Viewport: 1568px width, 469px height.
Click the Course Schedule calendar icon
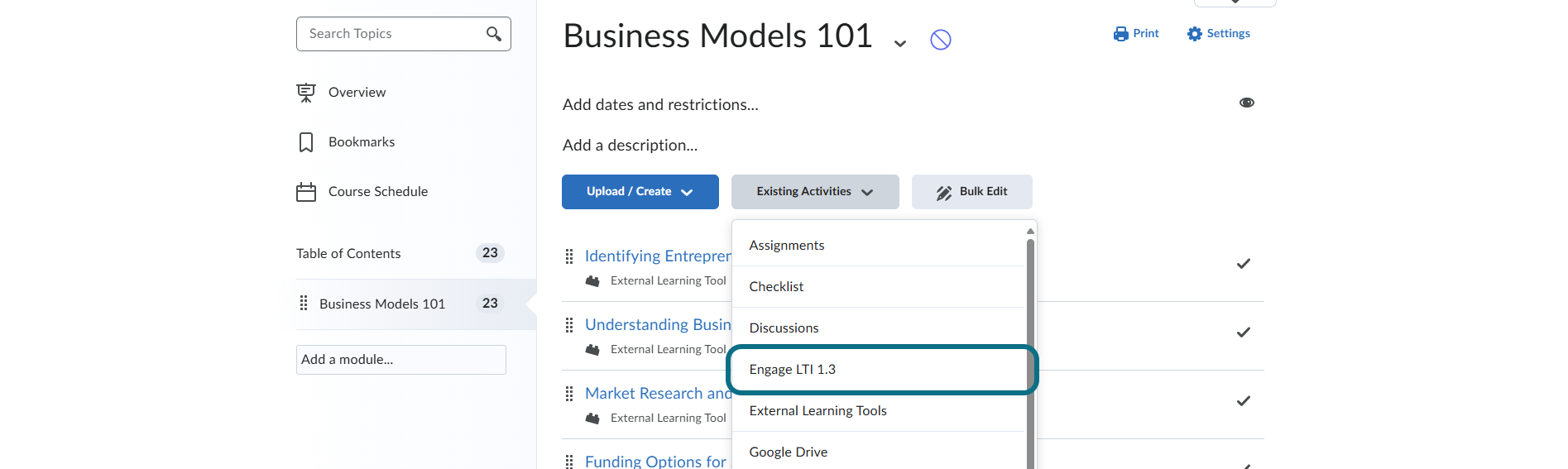click(x=306, y=192)
